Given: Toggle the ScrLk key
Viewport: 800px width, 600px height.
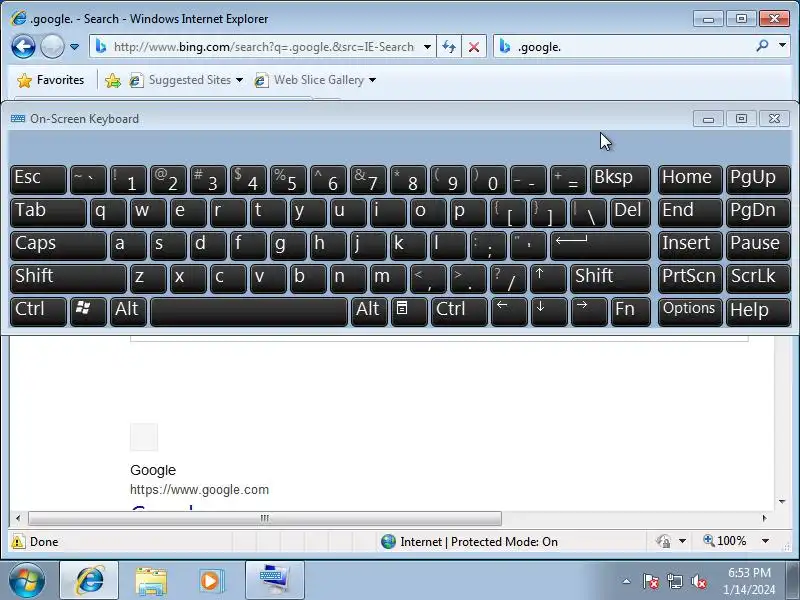Looking at the screenshot, I should coord(758,279).
